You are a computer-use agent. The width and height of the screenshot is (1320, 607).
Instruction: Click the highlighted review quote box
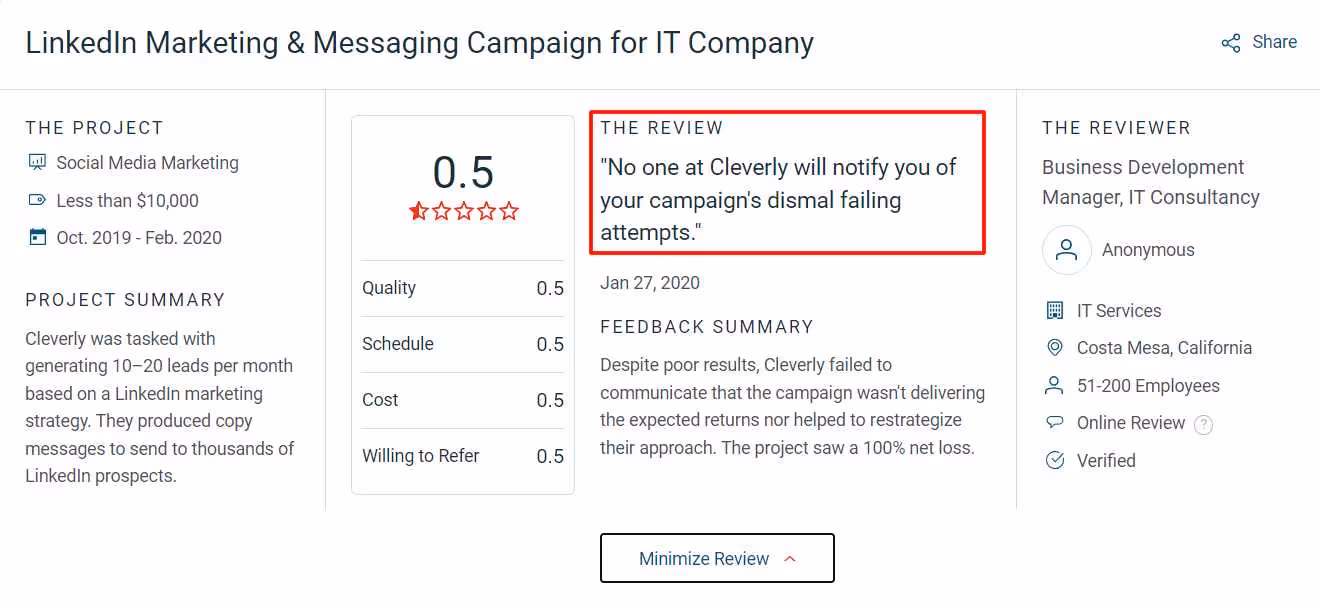click(788, 182)
